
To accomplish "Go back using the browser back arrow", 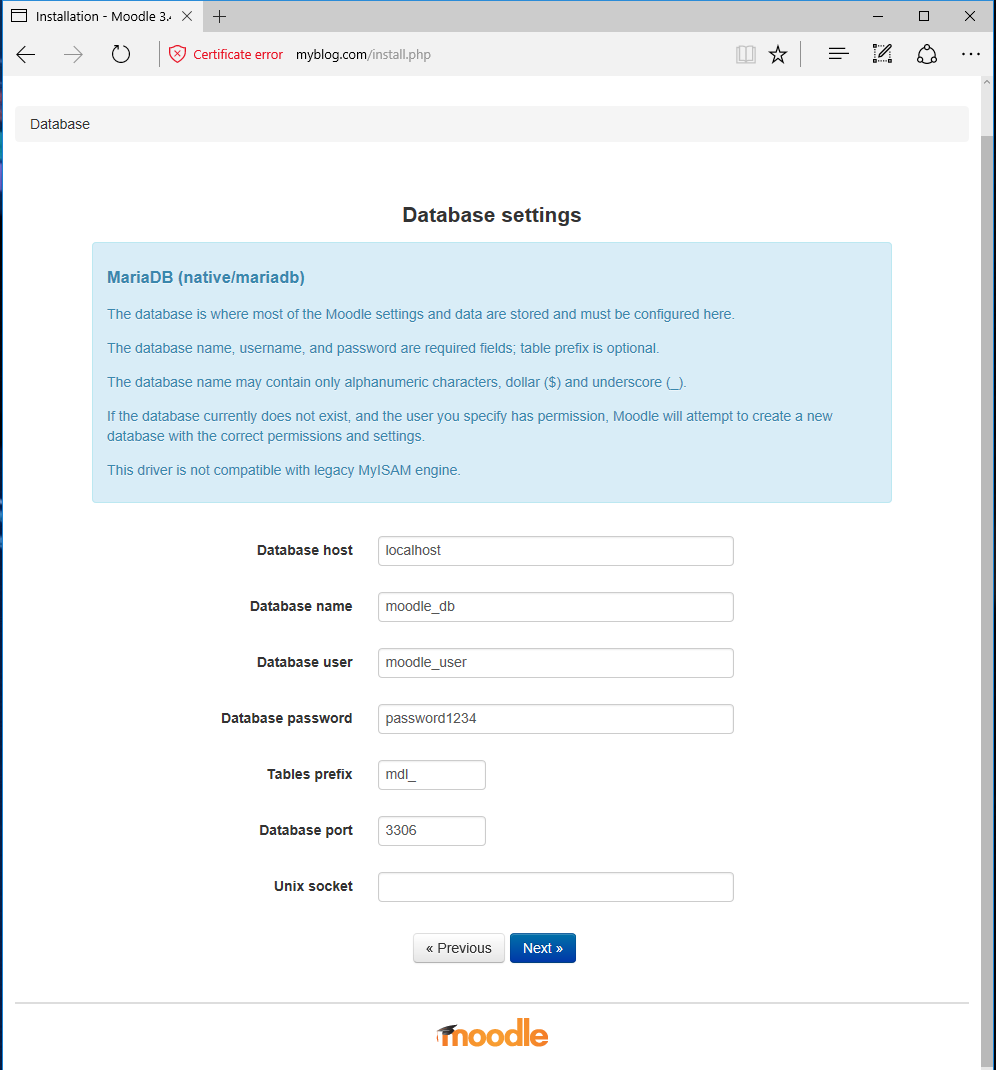I will click(26, 55).
